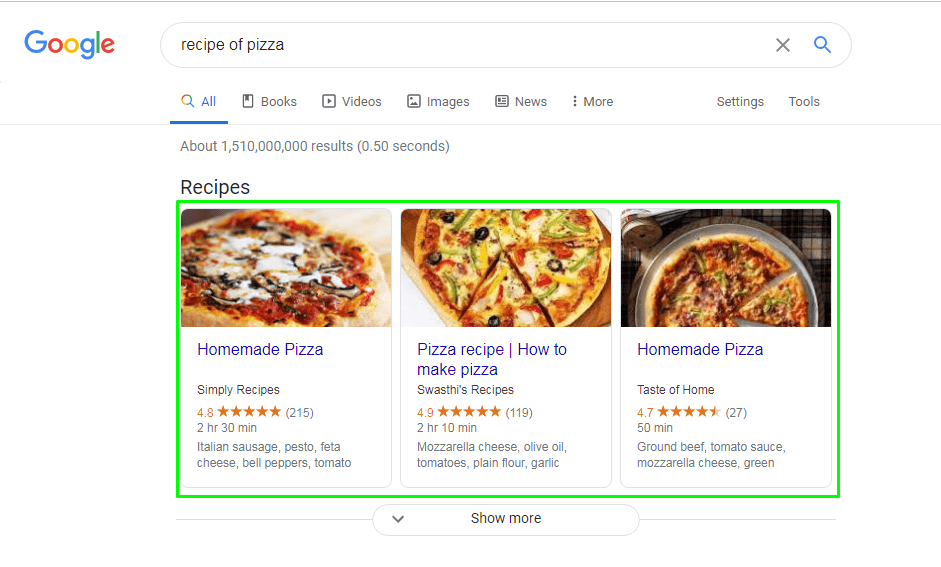Open the News results tab
The image size is (941, 567).
tap(521, 101)
